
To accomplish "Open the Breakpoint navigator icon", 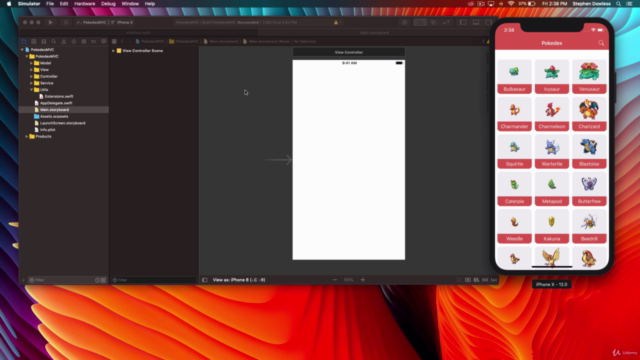I will click(x=93, y=42).
